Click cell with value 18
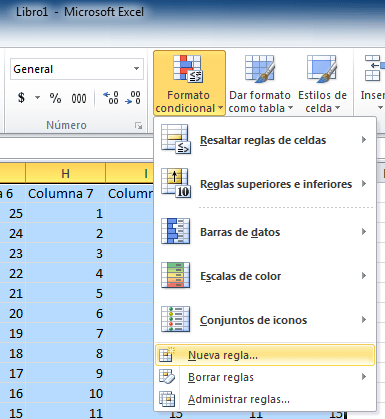385x419 pixels. pos(13,353)
